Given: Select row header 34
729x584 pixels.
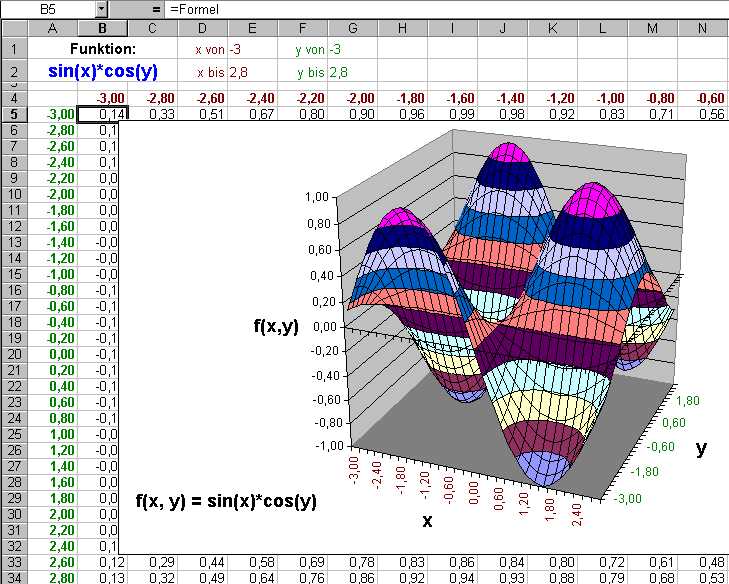Looking at the screenshot, I should coord(14,577).
